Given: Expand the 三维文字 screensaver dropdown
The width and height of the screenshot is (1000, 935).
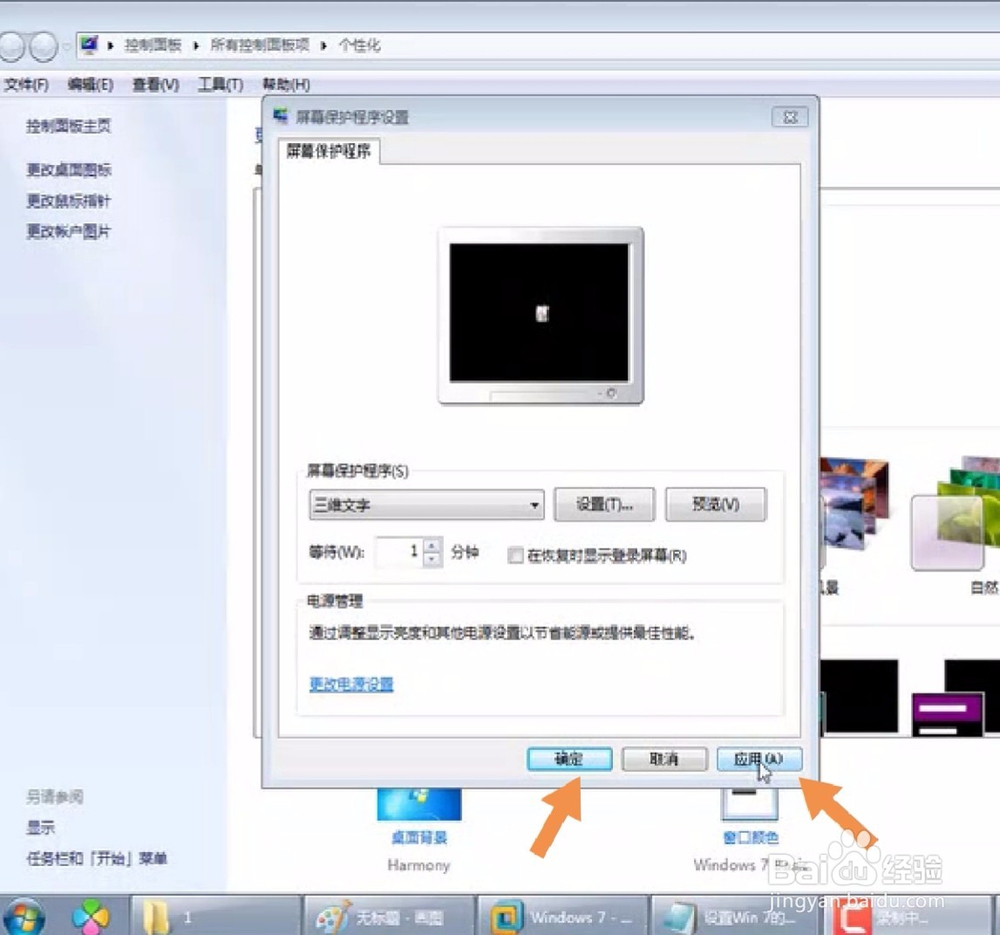Looking at the screenshot, I should [426, 505].
